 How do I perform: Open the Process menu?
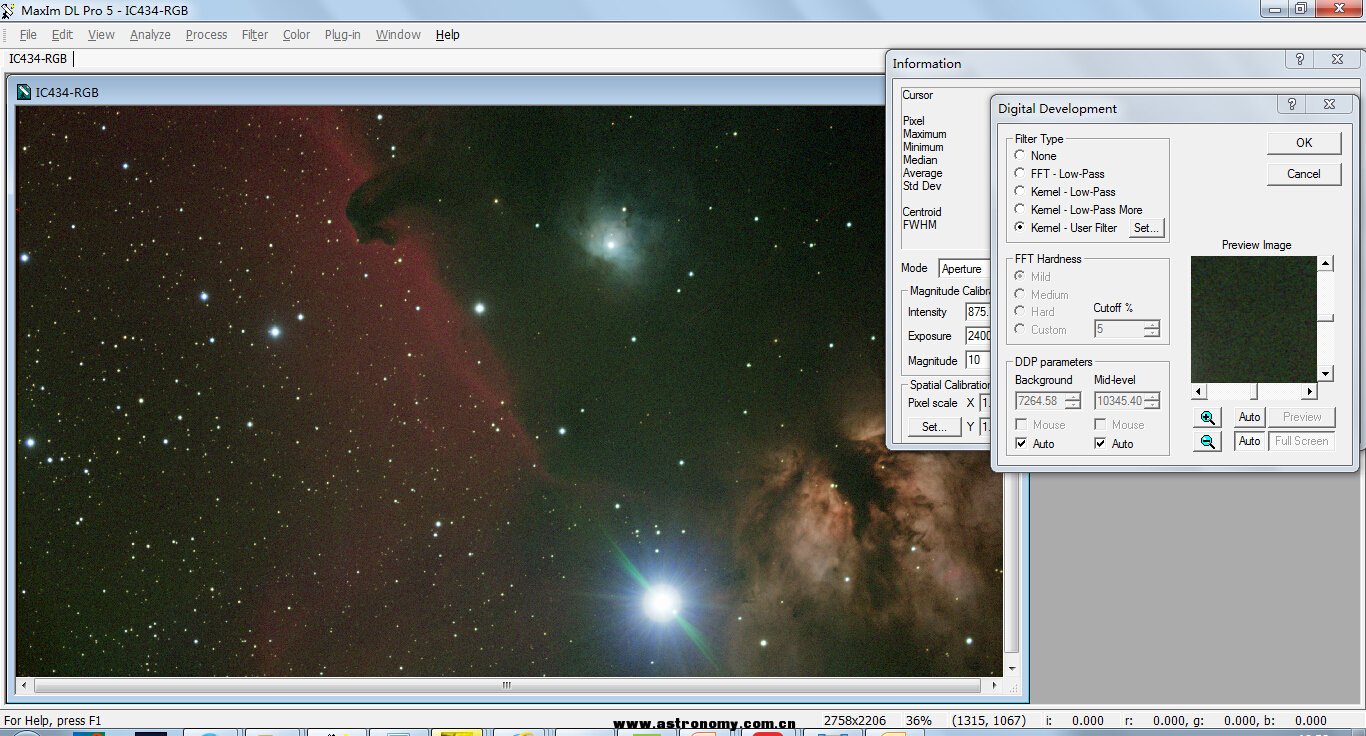click(x=206, y=35)
